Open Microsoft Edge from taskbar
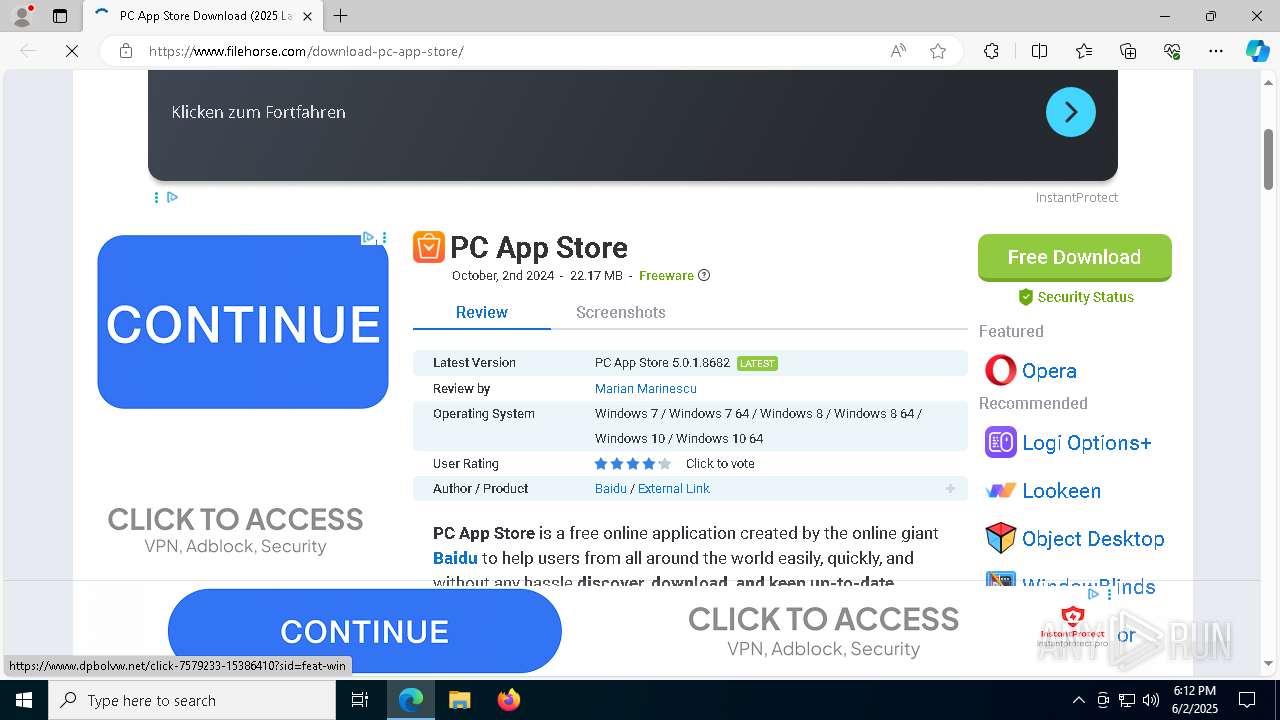Viewport: 1280px width, 720px height. (x=411, y=700)
